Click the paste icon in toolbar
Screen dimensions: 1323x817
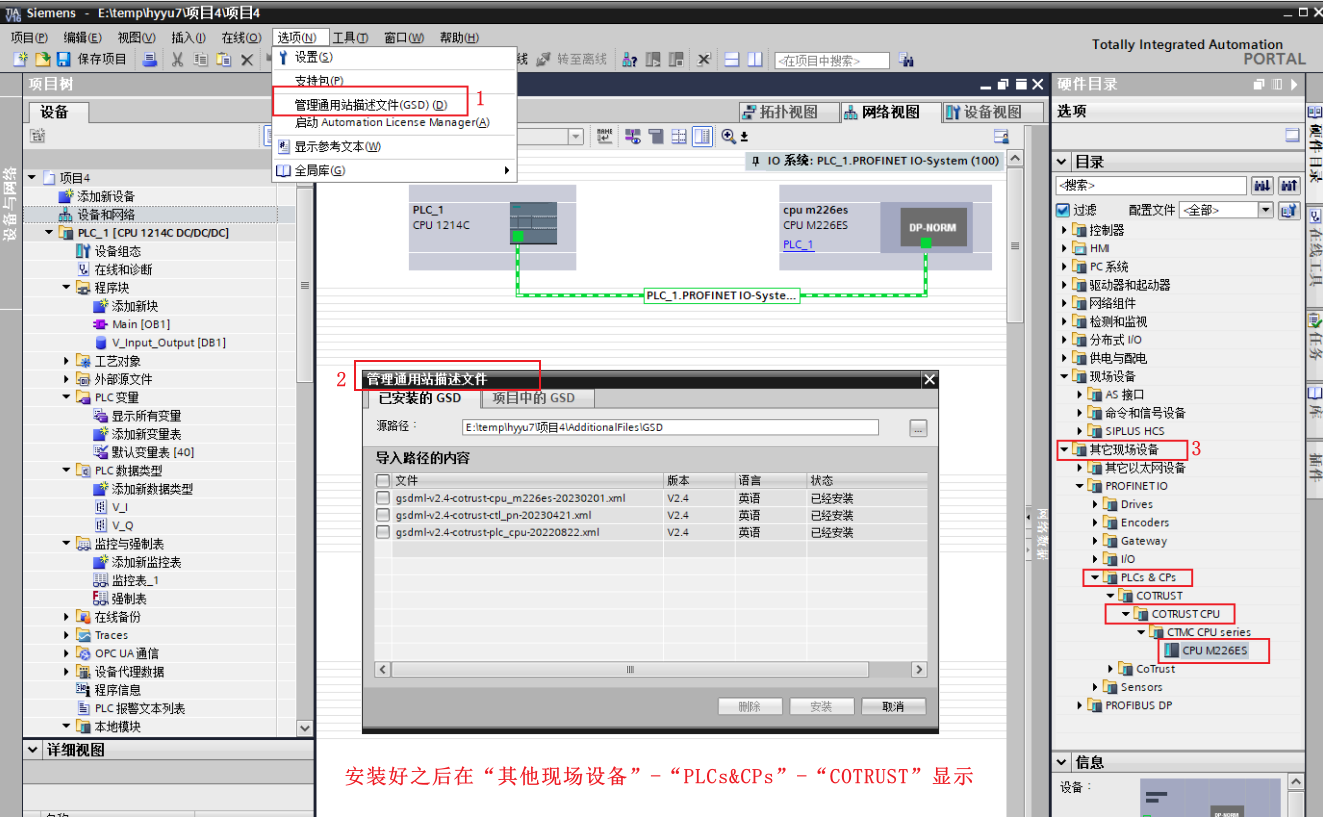[x=224, y=59]
